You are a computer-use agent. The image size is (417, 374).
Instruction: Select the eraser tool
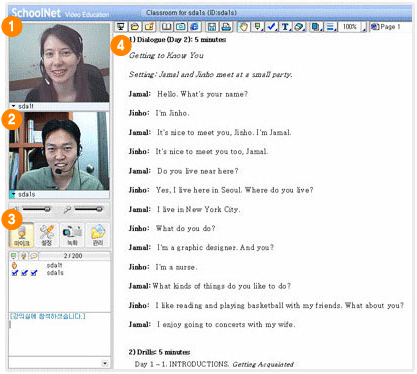(x=299, y=27)
